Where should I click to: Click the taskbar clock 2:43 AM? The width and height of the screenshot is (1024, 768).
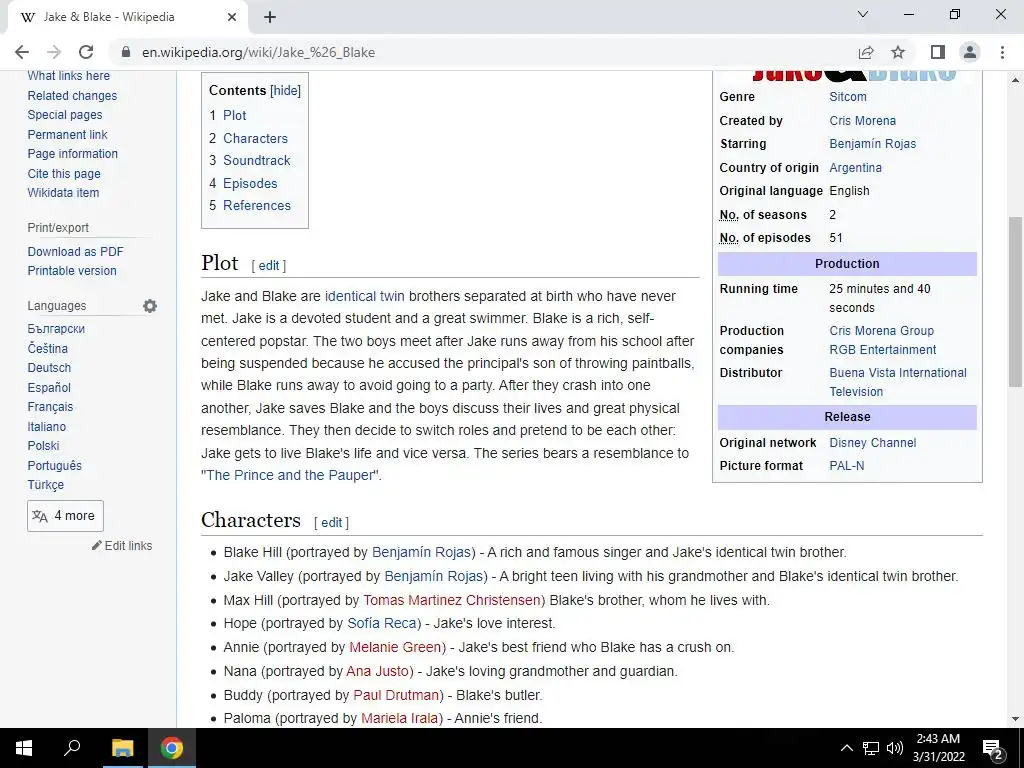coord(938,748)
